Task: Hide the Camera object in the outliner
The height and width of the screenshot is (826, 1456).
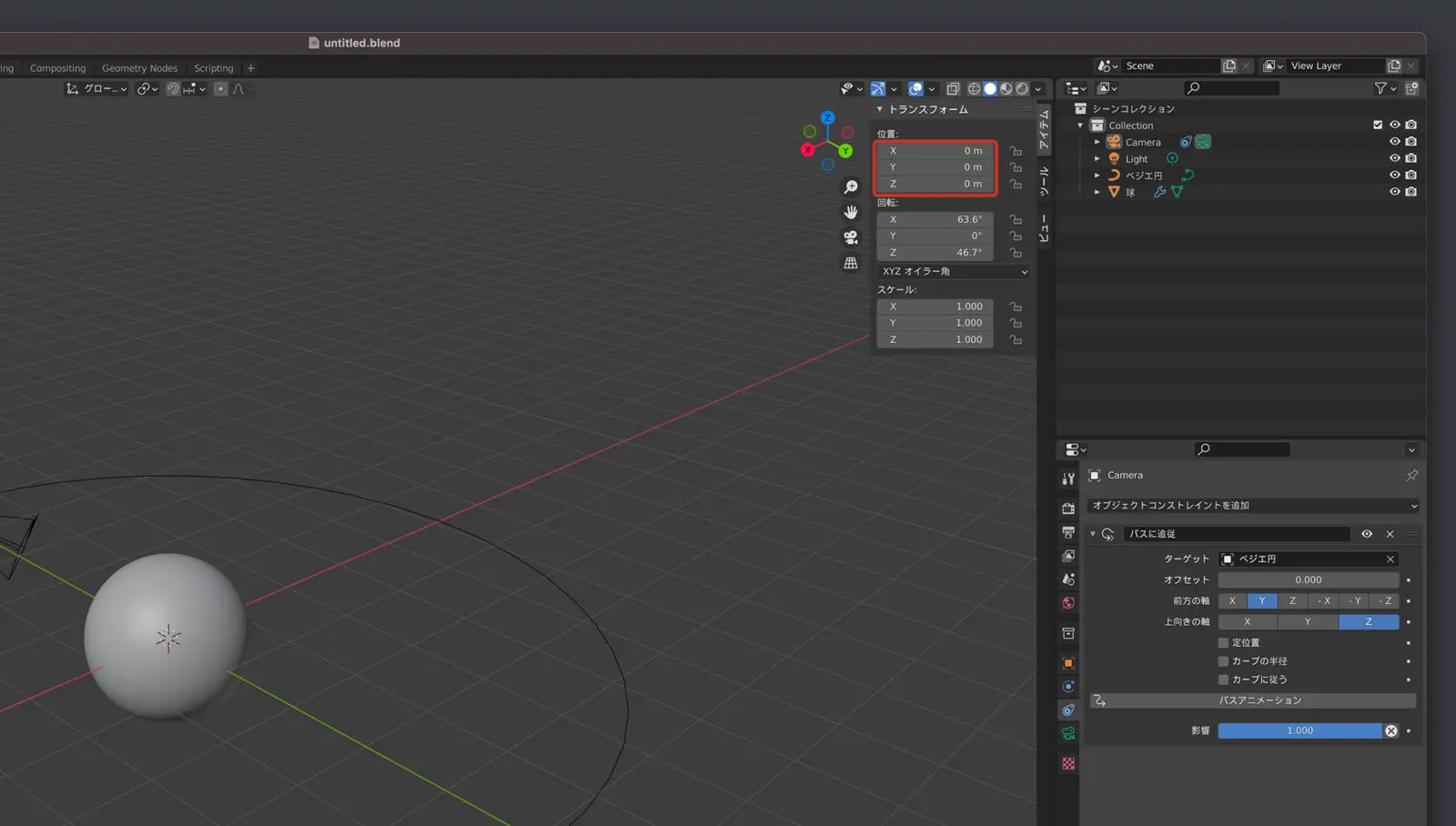Action: (x=1394, y=142)
